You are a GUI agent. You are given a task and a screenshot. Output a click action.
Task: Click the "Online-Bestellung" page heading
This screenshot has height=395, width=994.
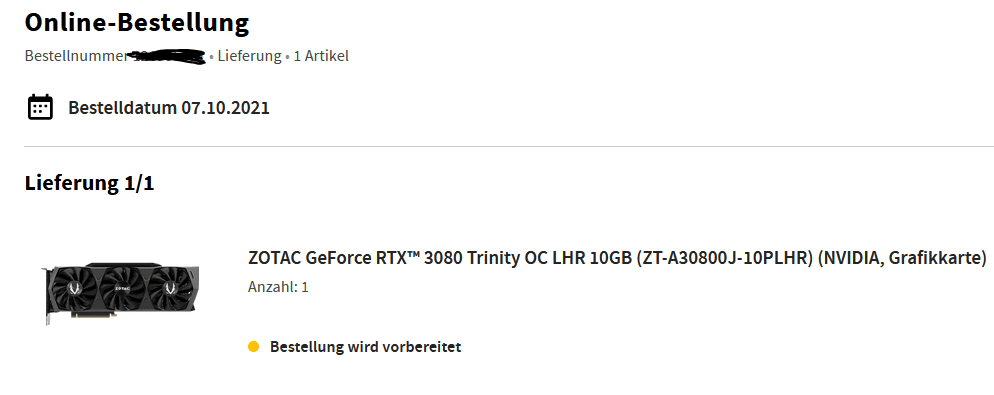[137, 22]
